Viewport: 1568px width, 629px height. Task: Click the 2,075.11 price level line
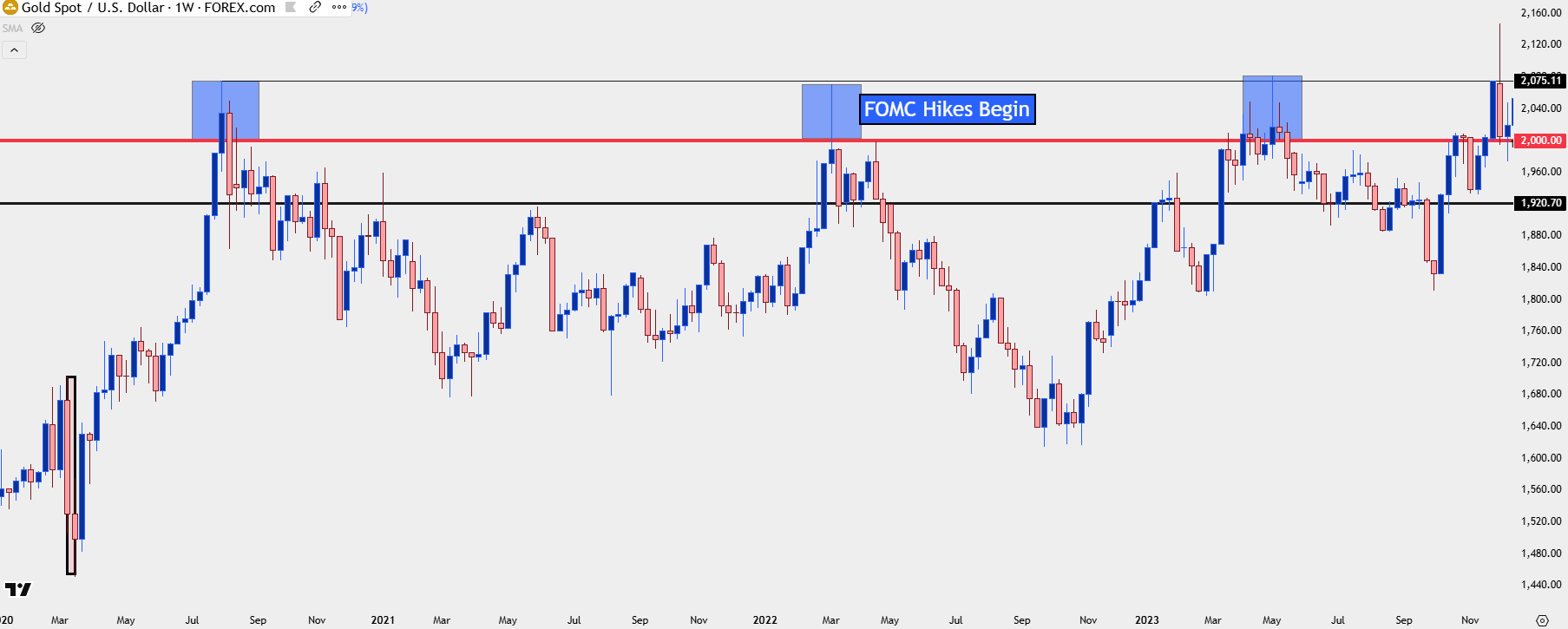click(x=607, y=82)
